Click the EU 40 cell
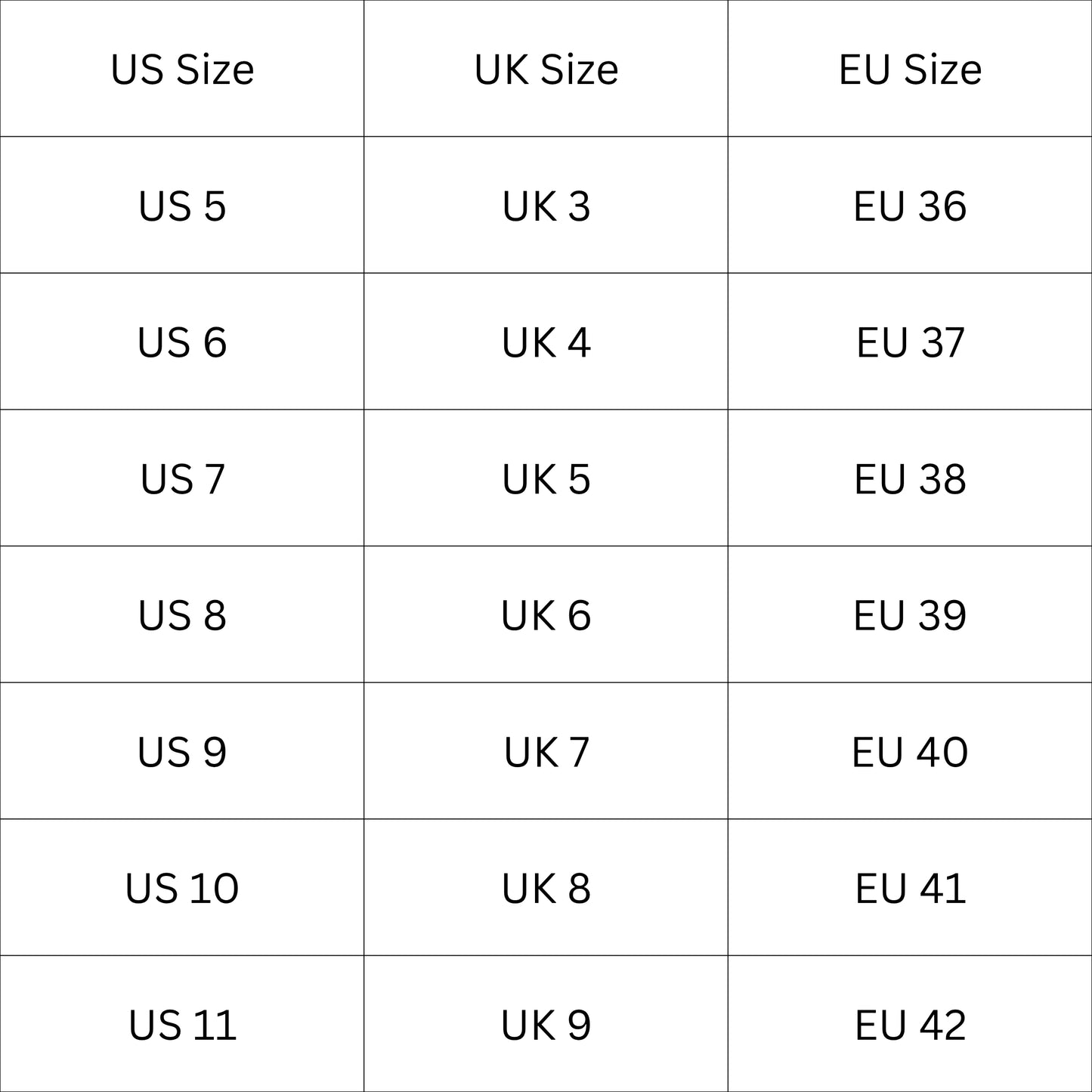Screen dimensions: 1092x1092 tap(910, 752)
